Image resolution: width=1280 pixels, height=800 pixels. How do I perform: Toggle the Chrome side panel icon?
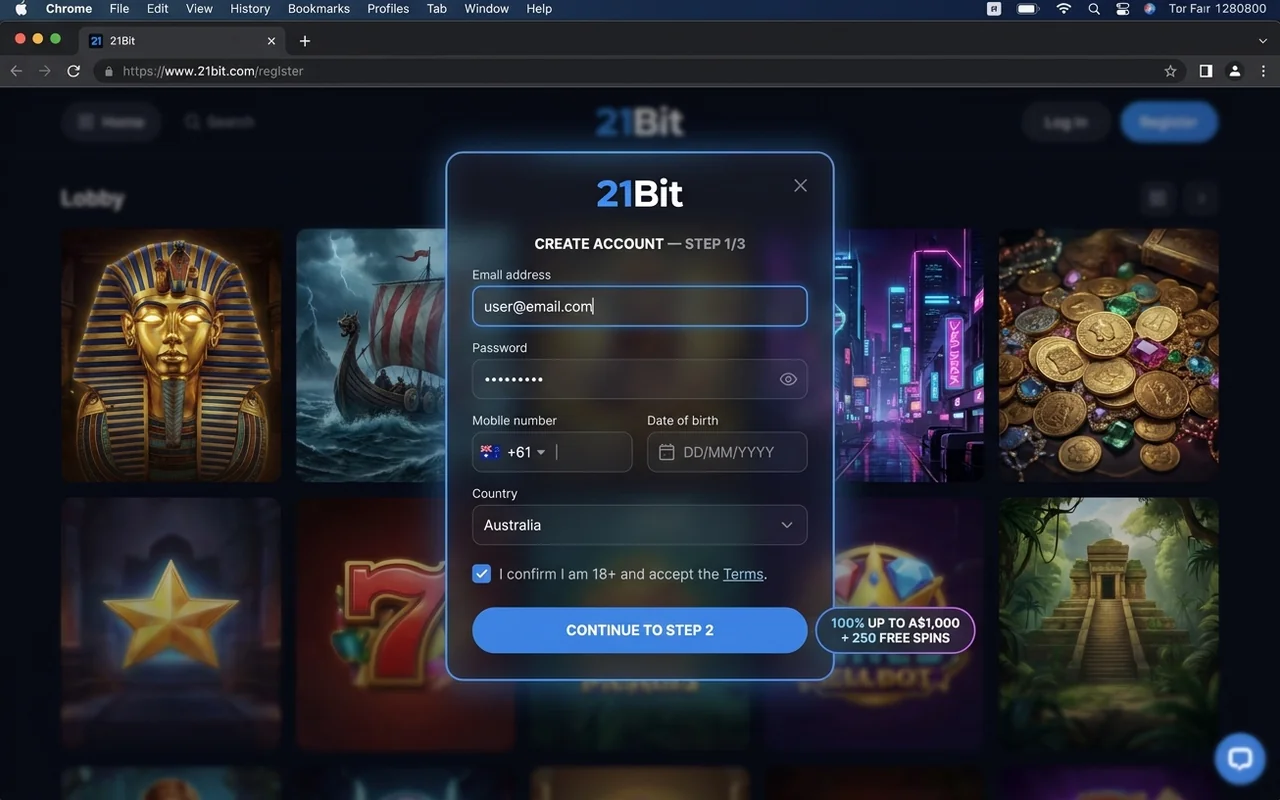pos(1206,71)
